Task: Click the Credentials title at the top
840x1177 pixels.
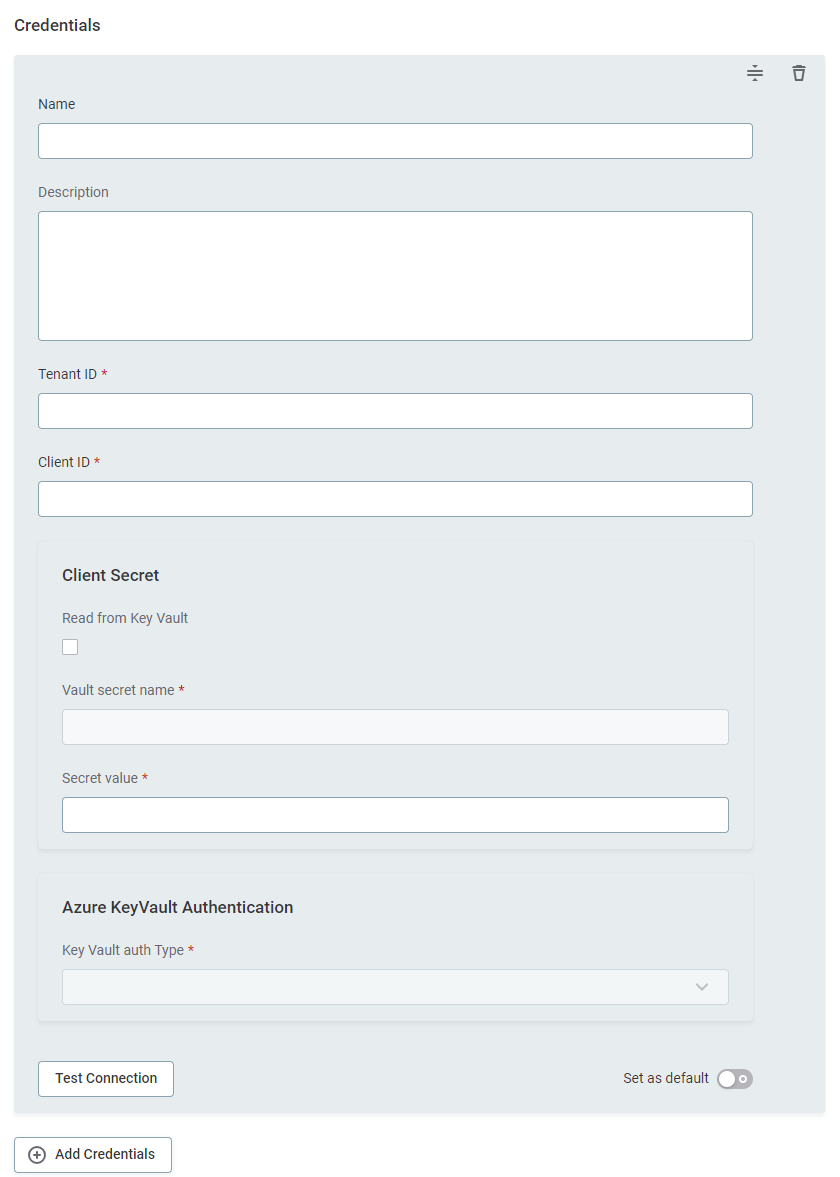Action: tap(57, 26)
